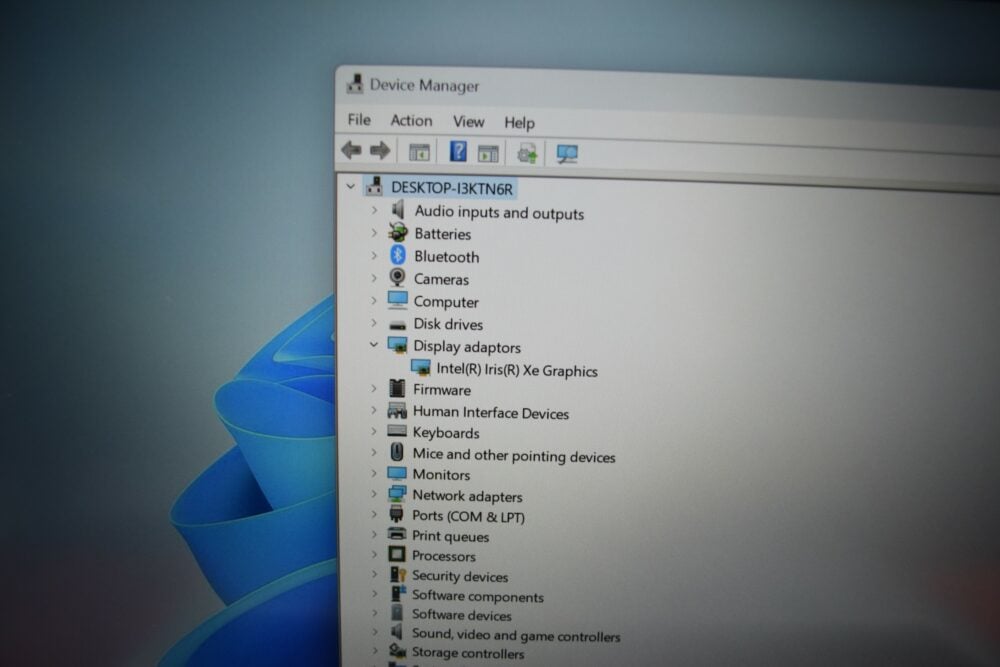Click the Ports (COM & LPT) plug icon

pyautogui.click(x=397, y=513)
